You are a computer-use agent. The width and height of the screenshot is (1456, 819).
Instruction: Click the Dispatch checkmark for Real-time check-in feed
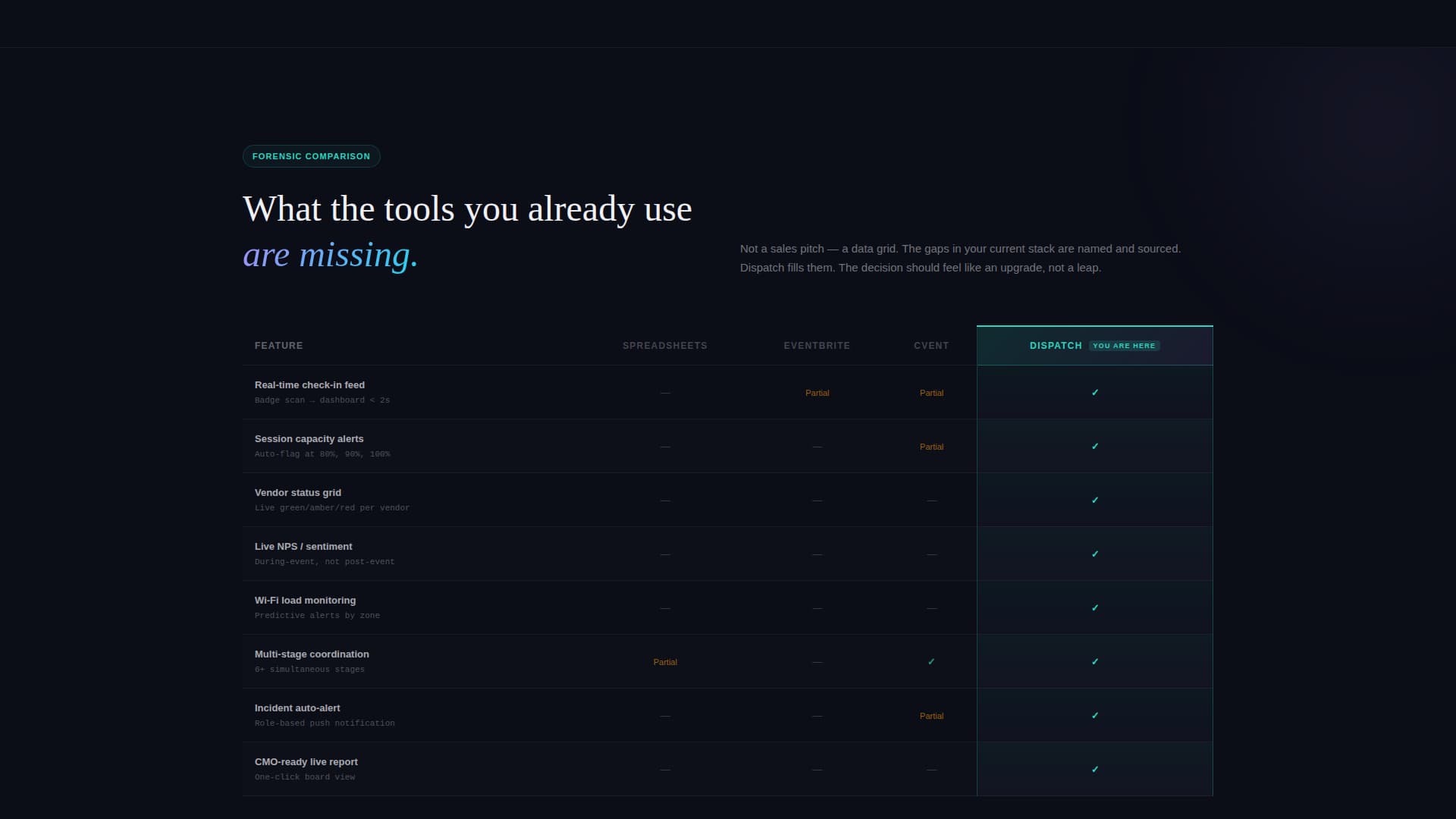(1094, 393)
